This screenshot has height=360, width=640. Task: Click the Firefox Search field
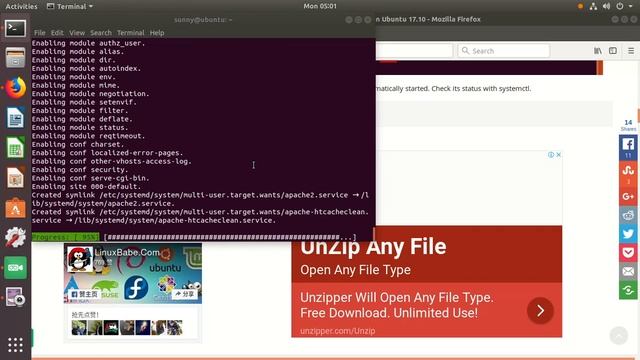504,51
